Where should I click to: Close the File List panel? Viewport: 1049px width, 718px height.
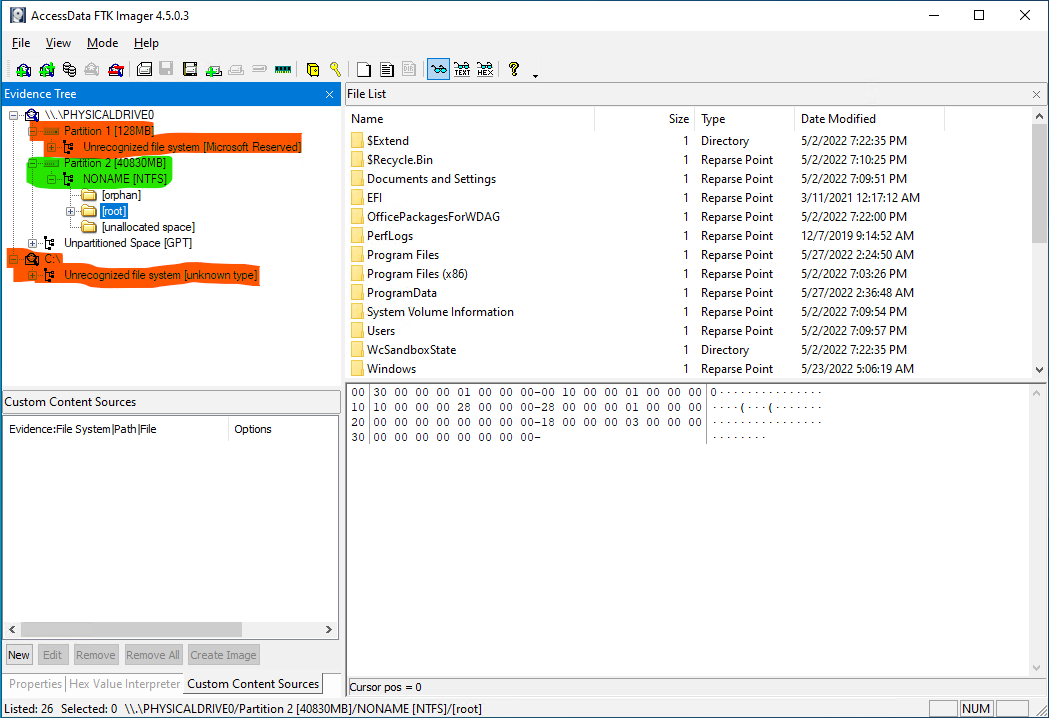1036,94
